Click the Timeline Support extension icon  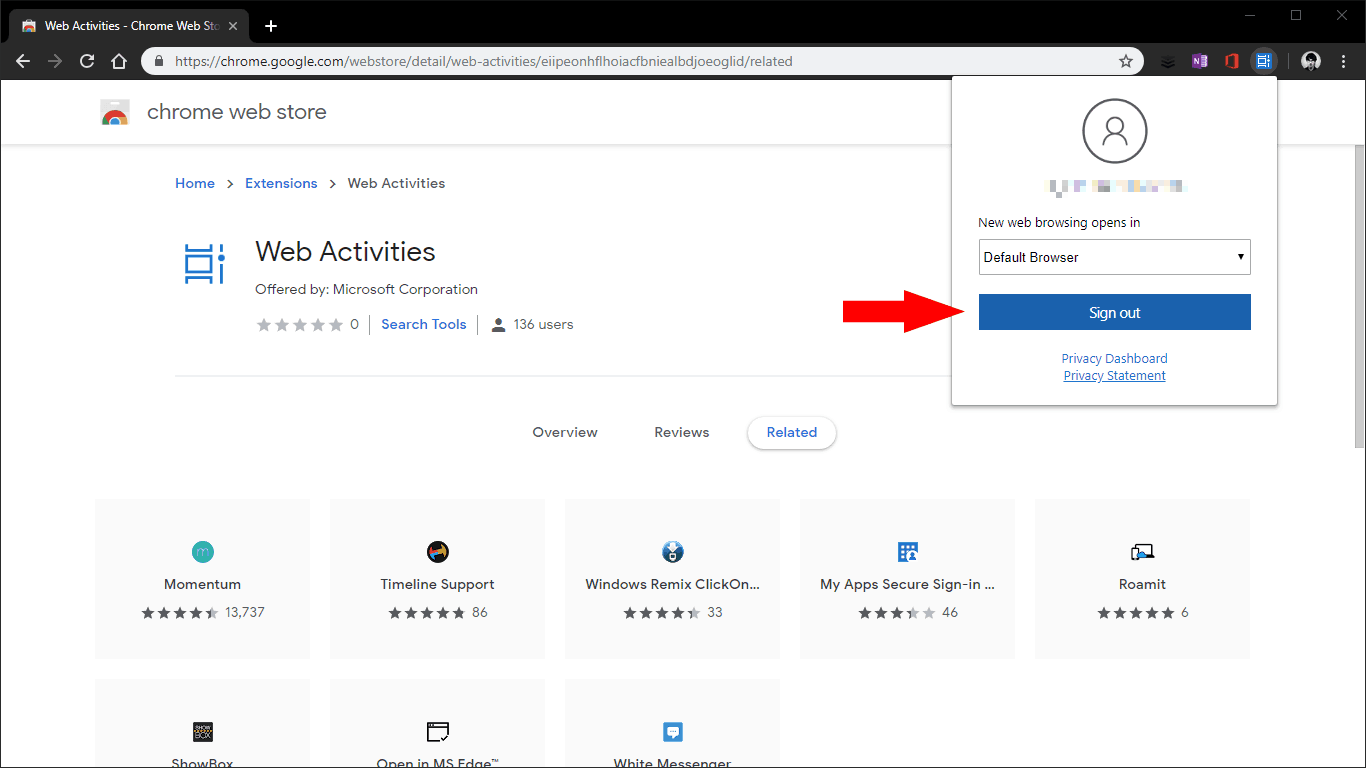pos(438,551)
